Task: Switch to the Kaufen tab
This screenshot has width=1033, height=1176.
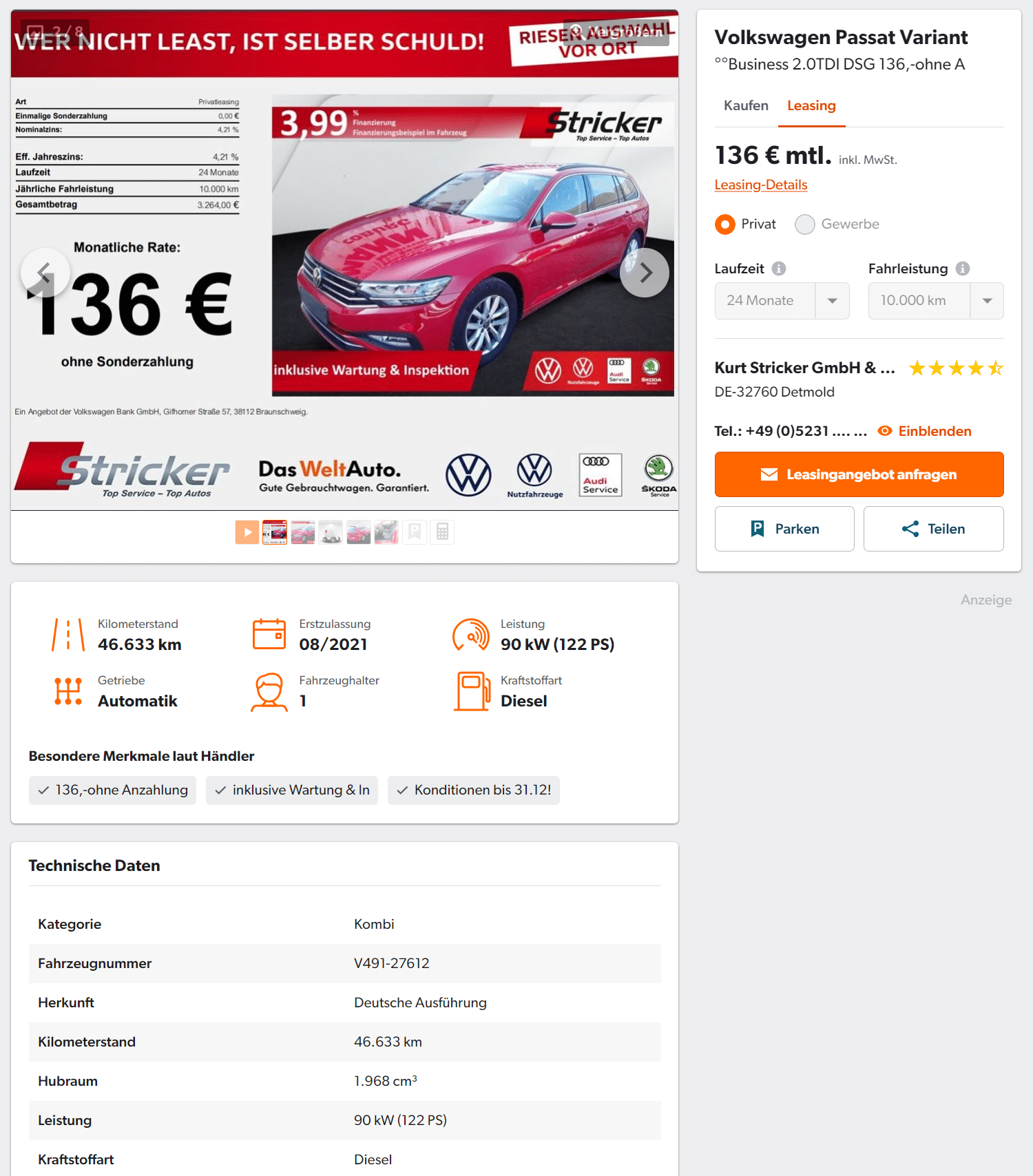Action: click(x=746, y=105)
